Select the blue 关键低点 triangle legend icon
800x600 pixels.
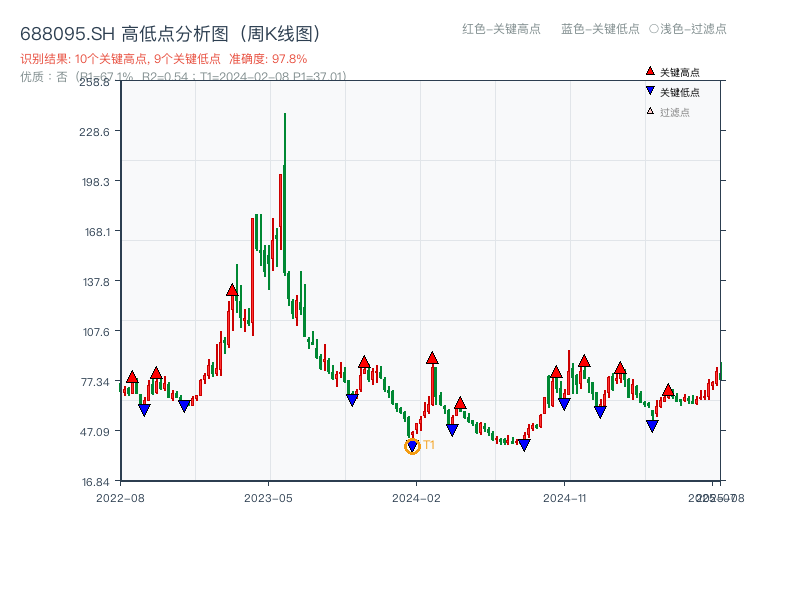[650, 91]
